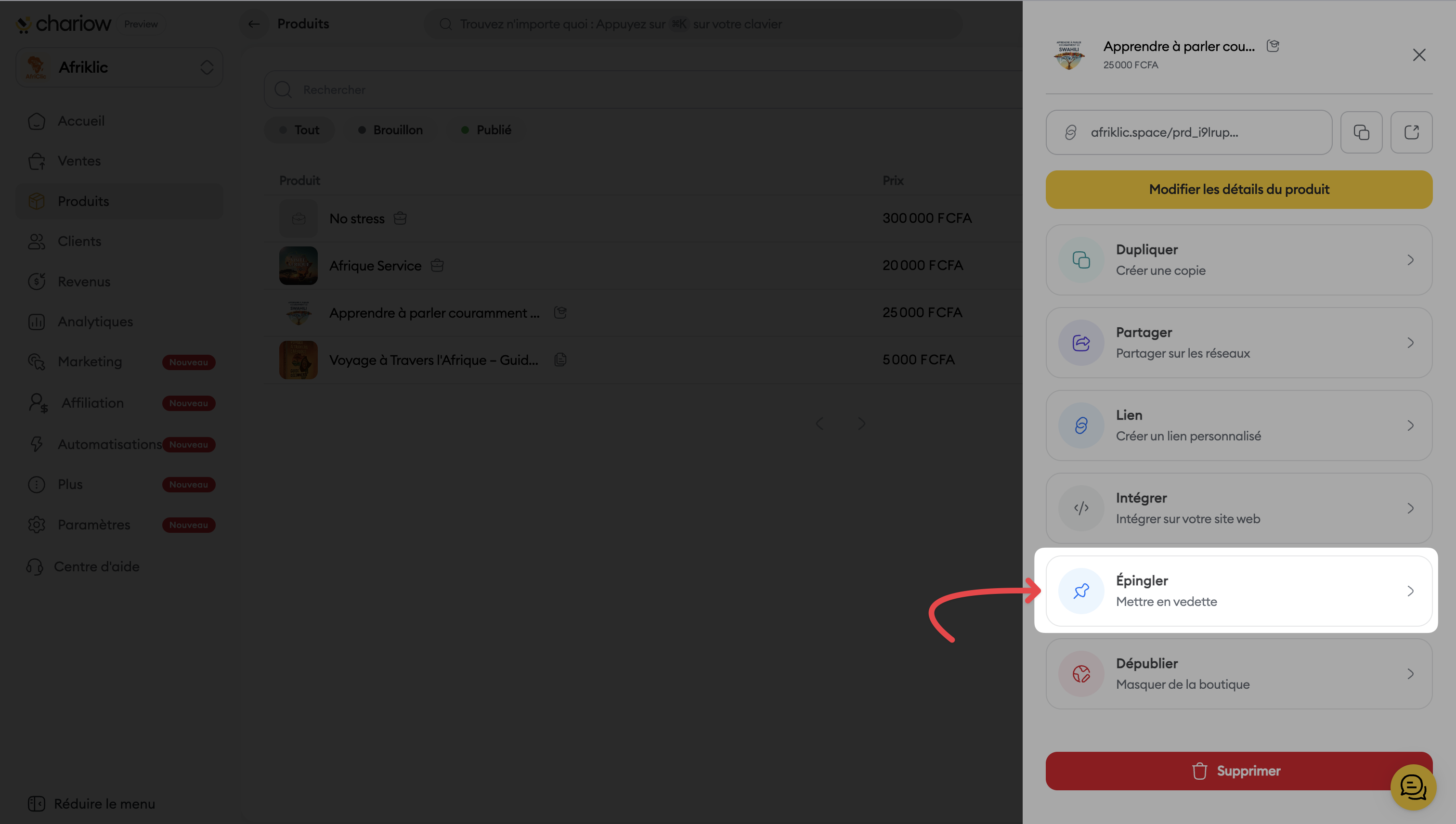Click the Intégrer code icon

click(x=1080, y=508)
